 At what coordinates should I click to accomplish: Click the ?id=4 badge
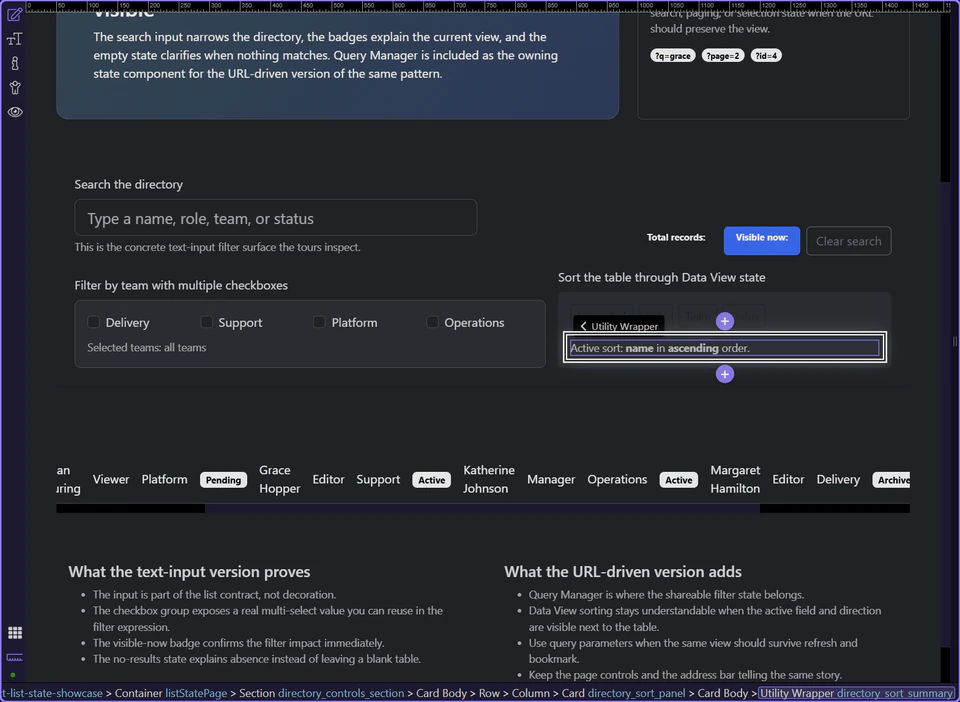(766, 56)
